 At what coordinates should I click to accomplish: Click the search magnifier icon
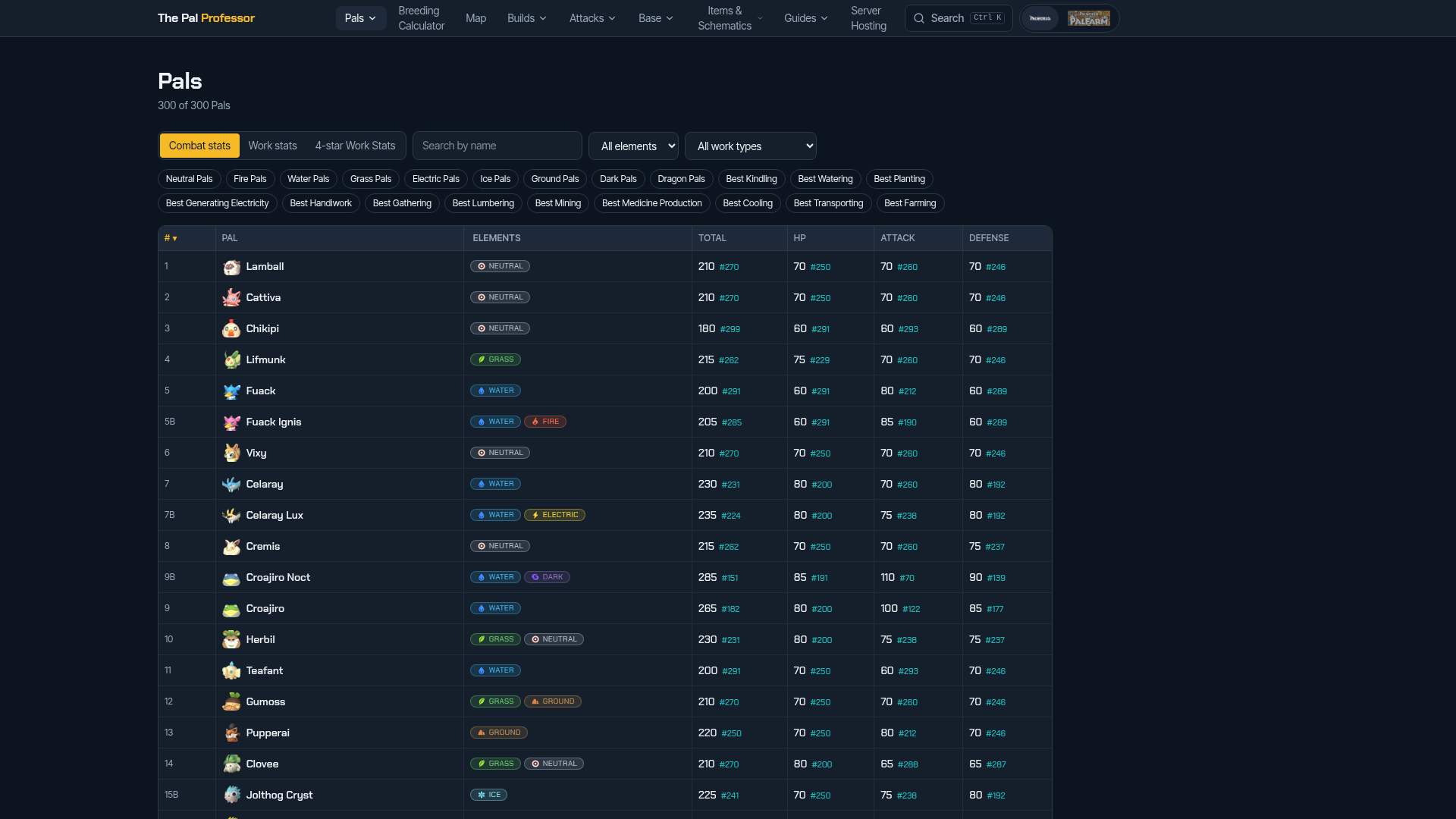pyautogui.click(x=919, y=18)
